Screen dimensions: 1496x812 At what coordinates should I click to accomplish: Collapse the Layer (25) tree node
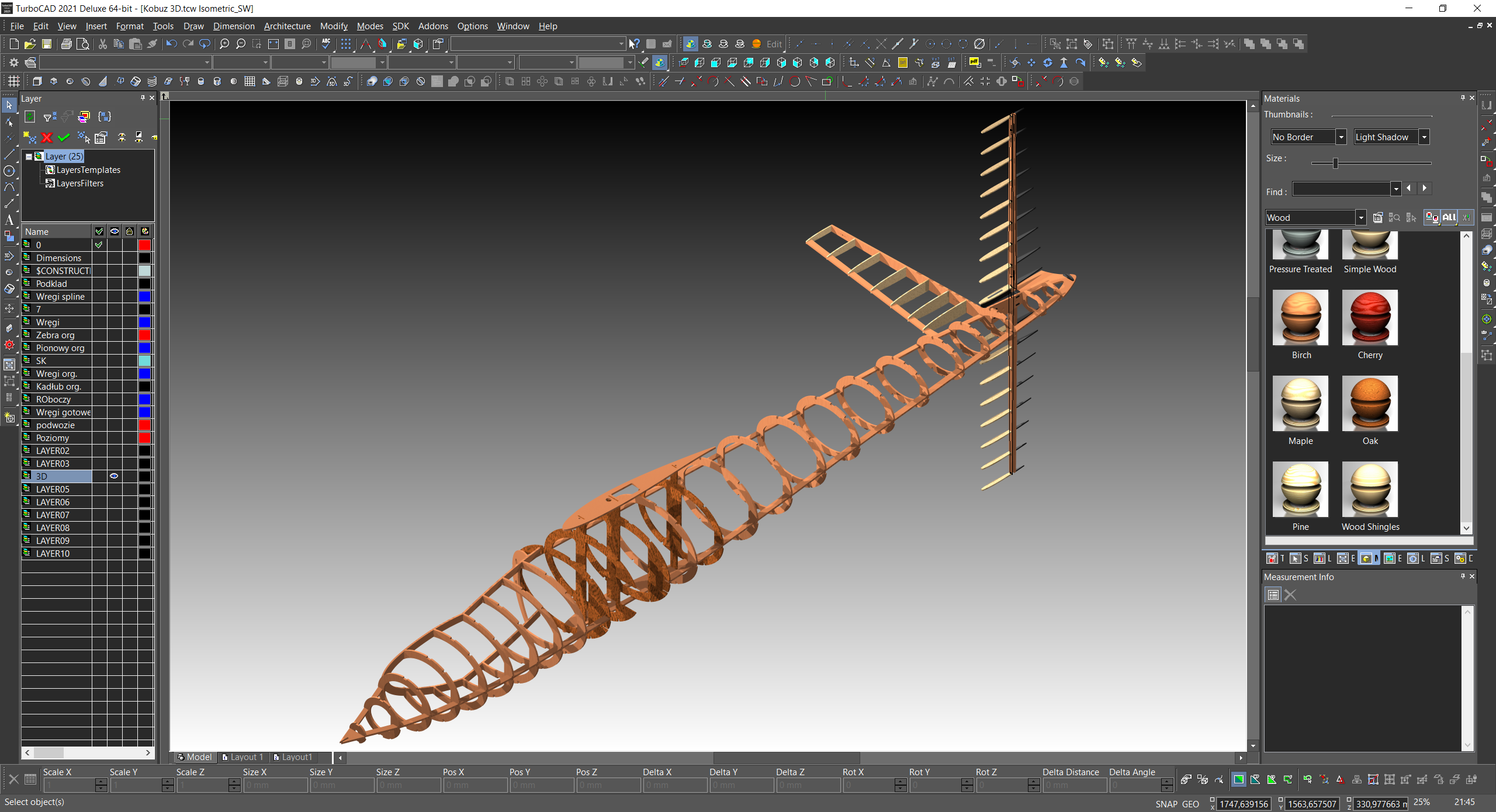tap(29, 157)
